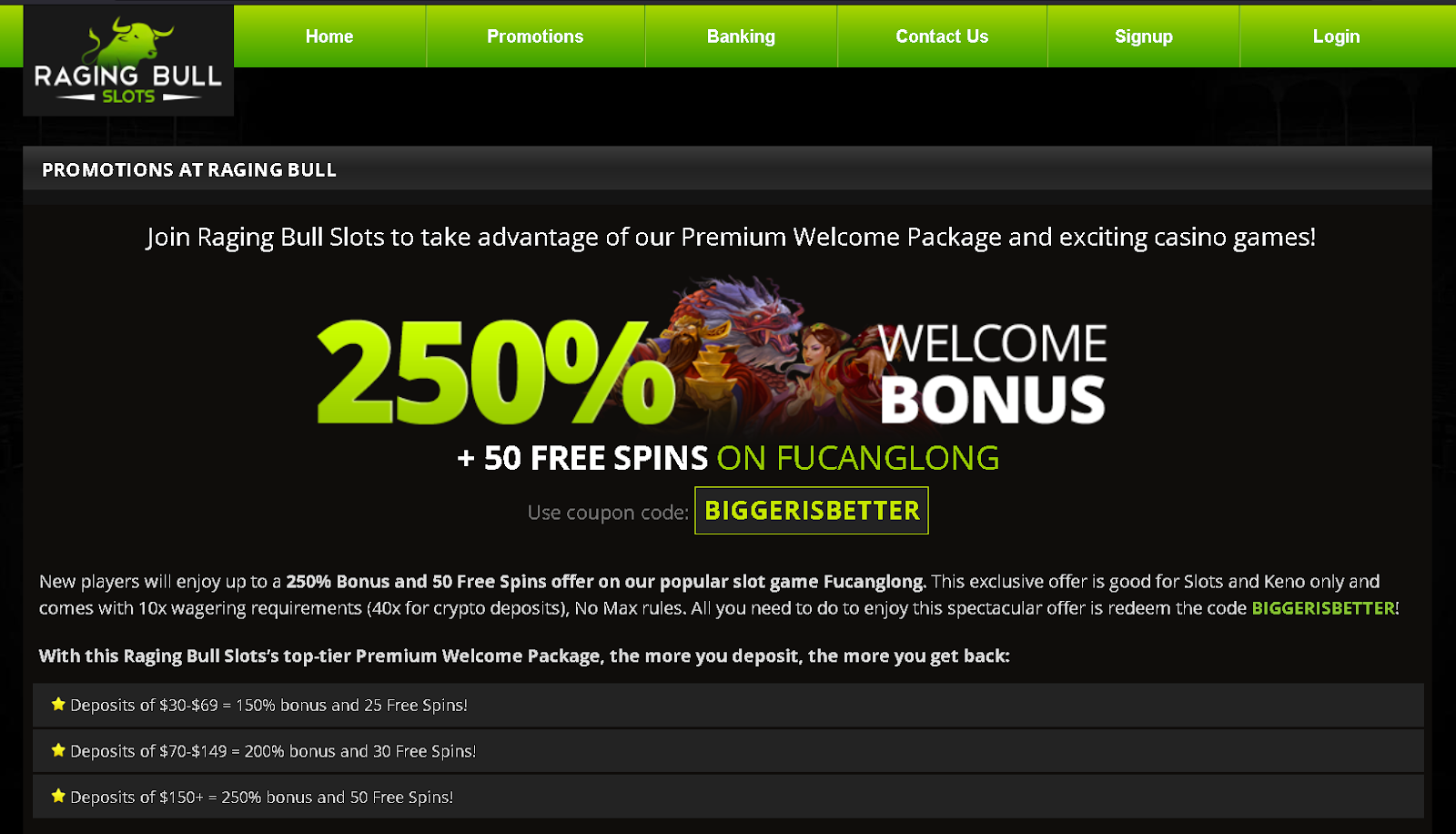Viewport: 1456px width, 834px height.
Task: Click the green BIGGERISBETTER link in the paragraph
Action: [x=1323, y=608]
